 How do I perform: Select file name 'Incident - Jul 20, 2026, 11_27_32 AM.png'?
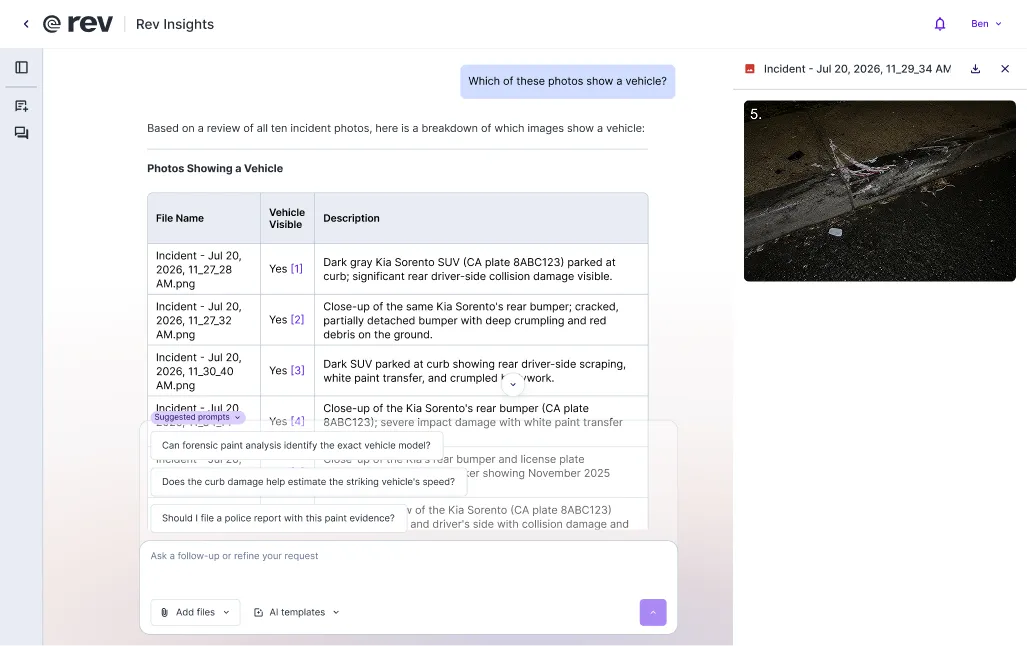point(198,320)
